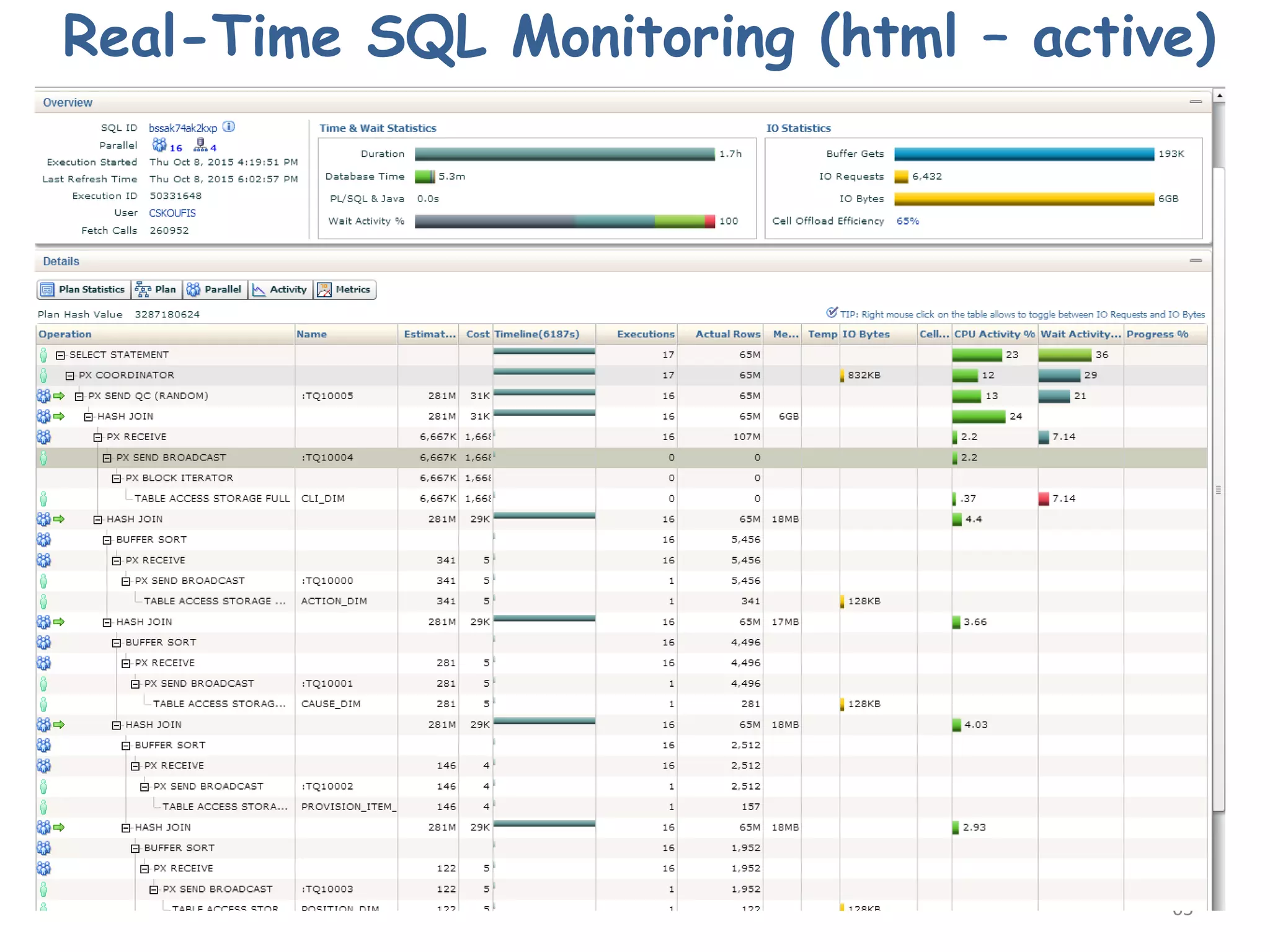Switch to the Metrics tab
Screen dimensions: 1270x952
345,289
